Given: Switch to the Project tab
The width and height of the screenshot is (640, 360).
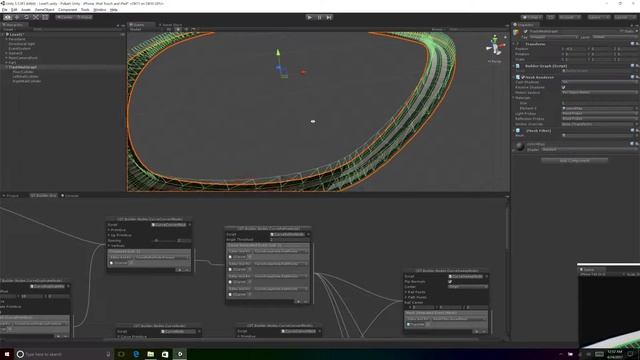Looking at the screenshot, I should click(11, 196).
